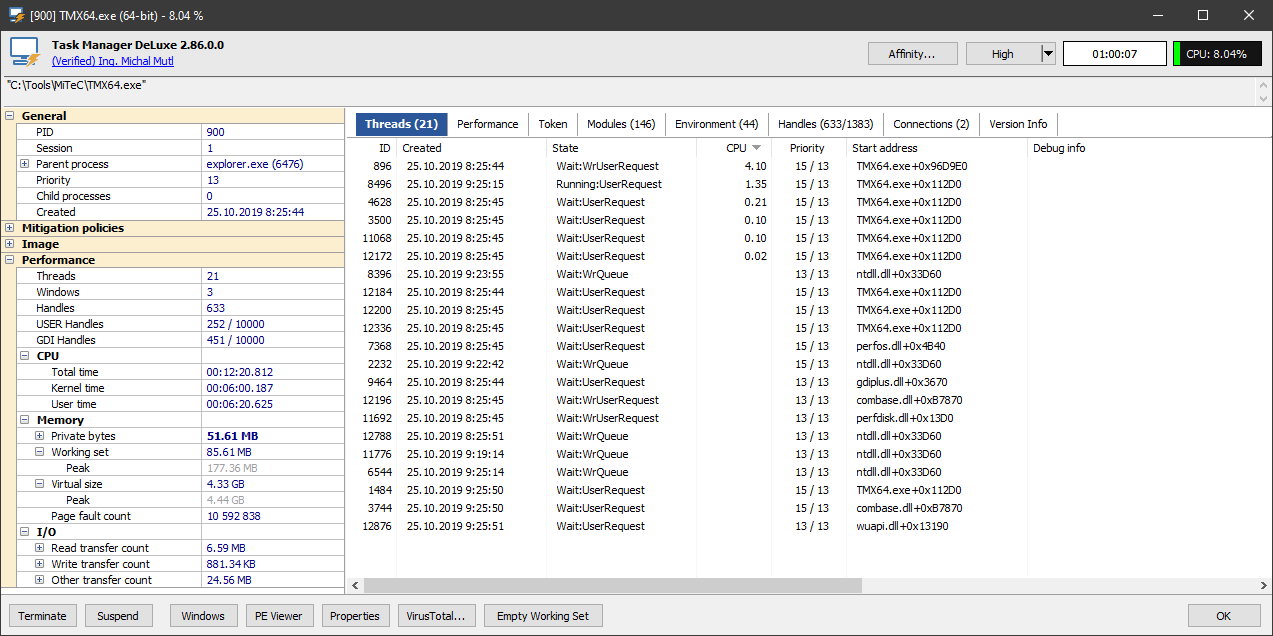
Task: Click the executable path field
Action: (628, 90)
